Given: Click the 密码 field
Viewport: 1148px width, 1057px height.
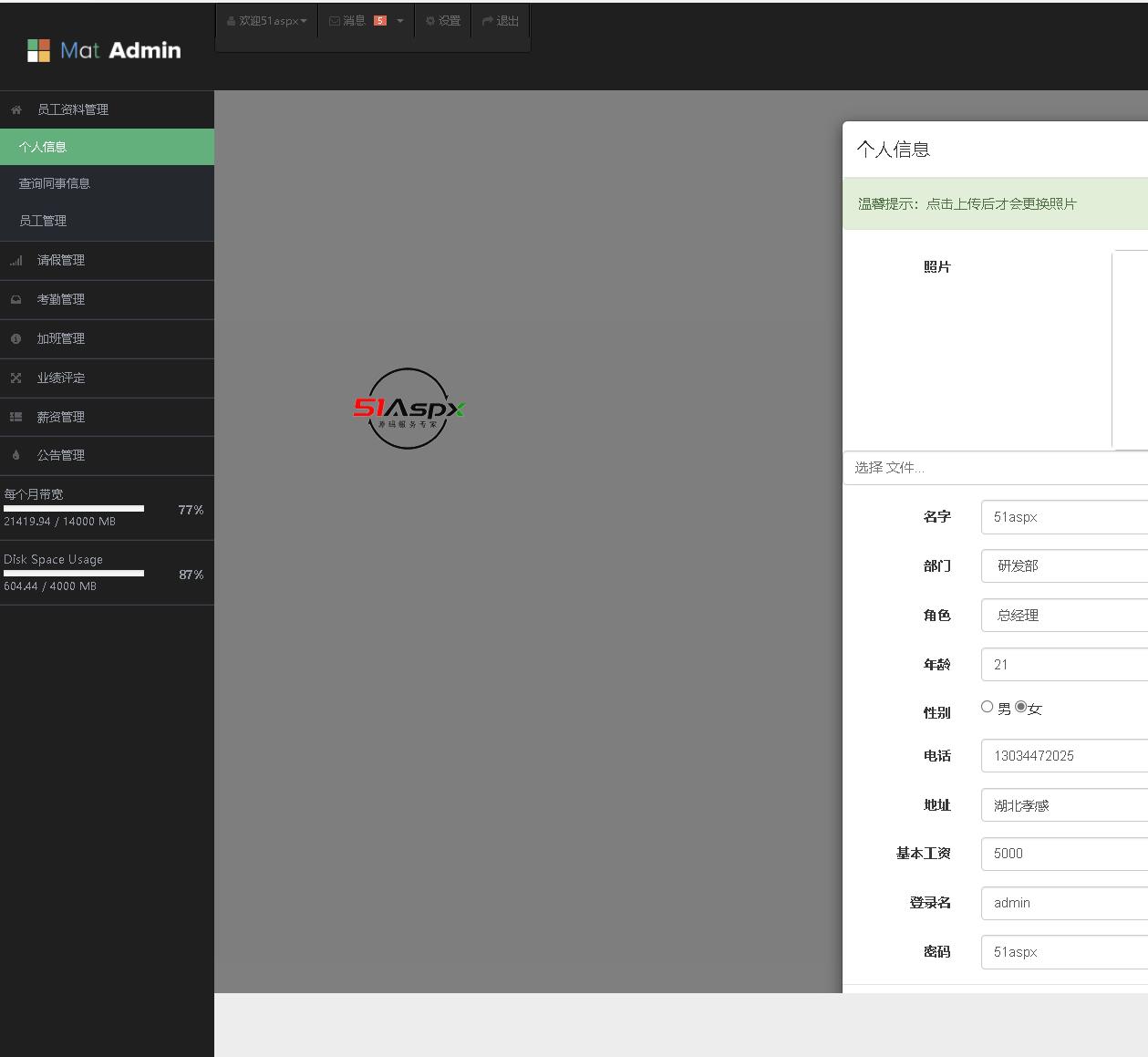Looking at the screenshot, I should pos(1064,952).
